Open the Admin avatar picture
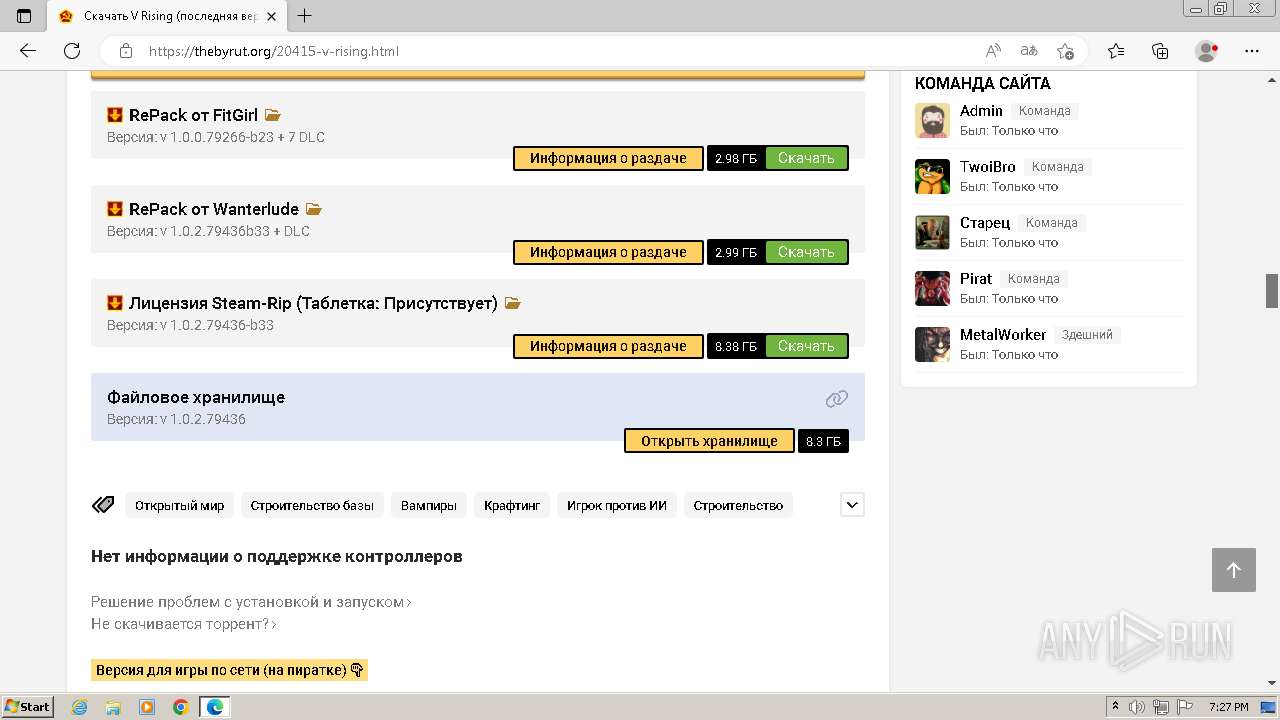Viewport: 1280px width, 720px height. 932,121
